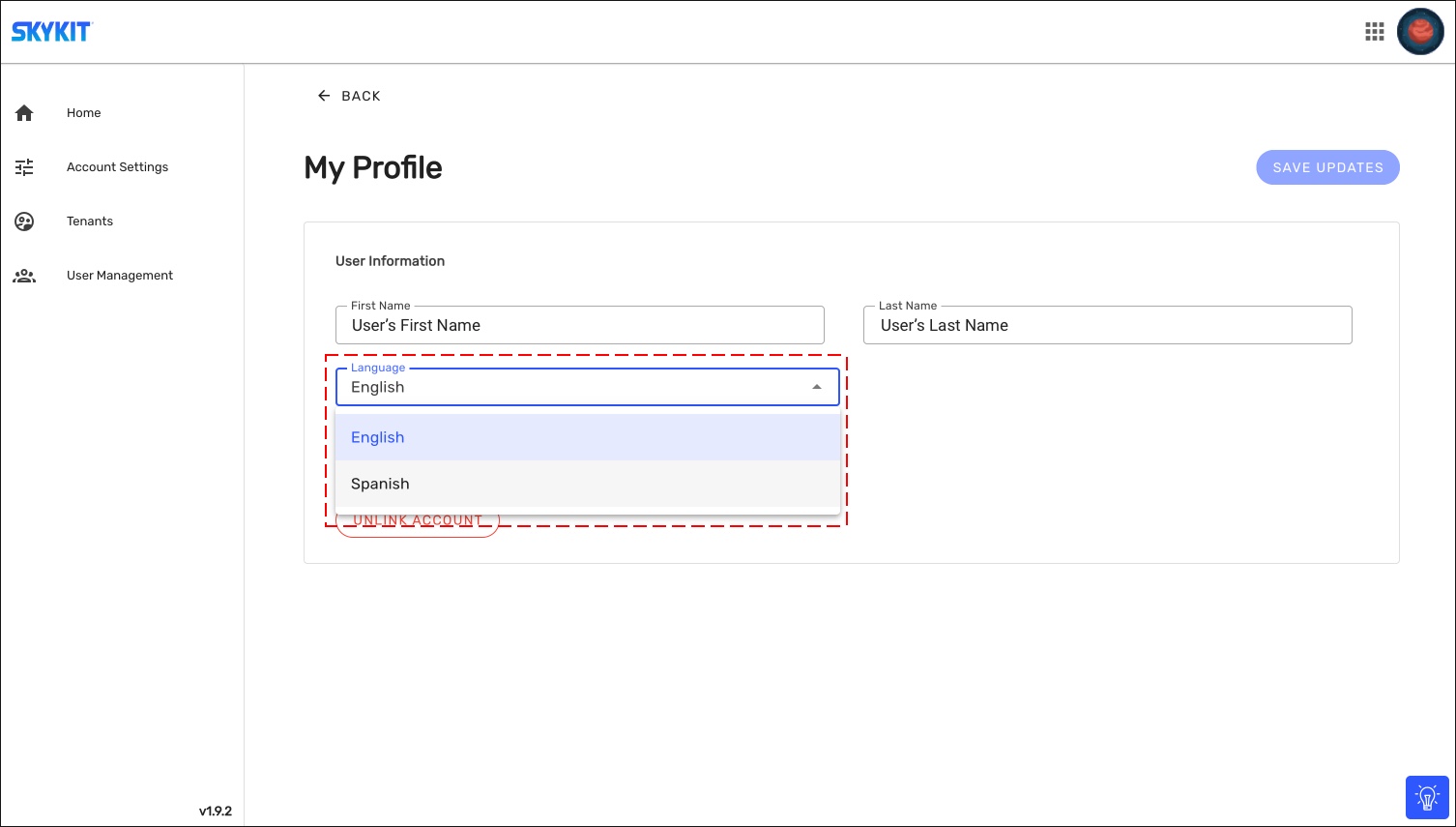1456x827 pixels.
Task: Open User Management in the sidebar
Action: click(x=120, y=276)
